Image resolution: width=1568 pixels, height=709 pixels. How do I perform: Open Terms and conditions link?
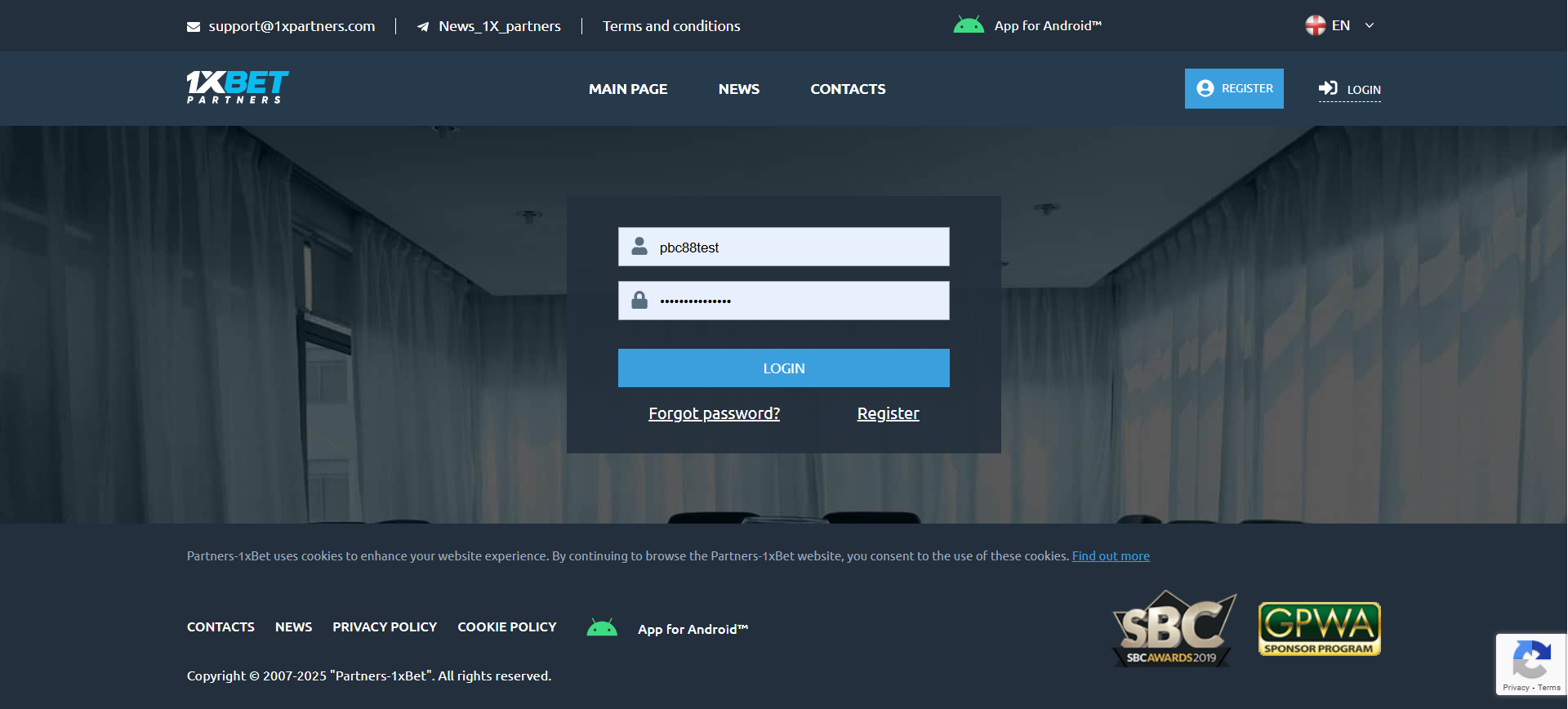671,26
